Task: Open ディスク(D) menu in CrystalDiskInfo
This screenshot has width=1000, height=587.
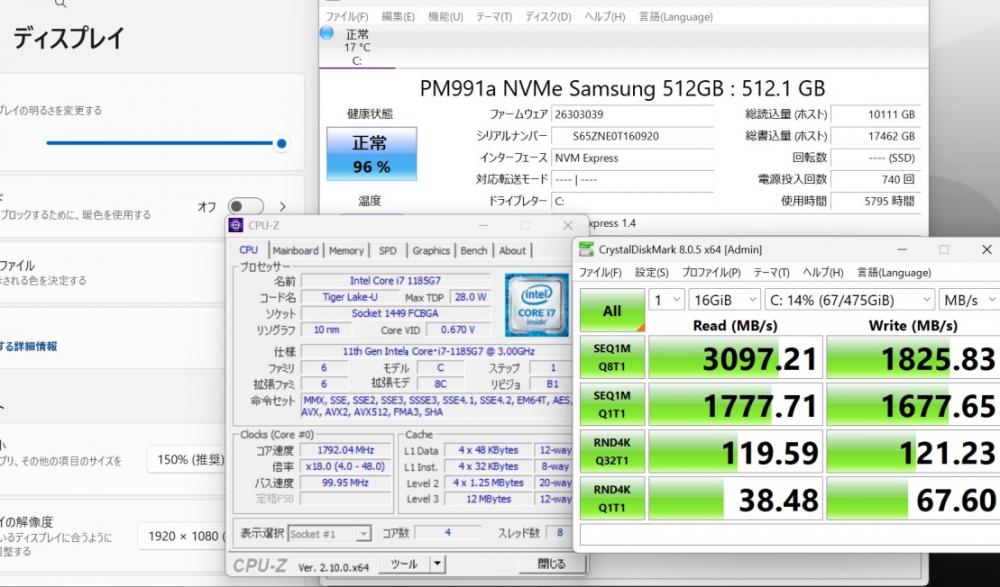Action: pyautogui.click(x=548, y=17)
